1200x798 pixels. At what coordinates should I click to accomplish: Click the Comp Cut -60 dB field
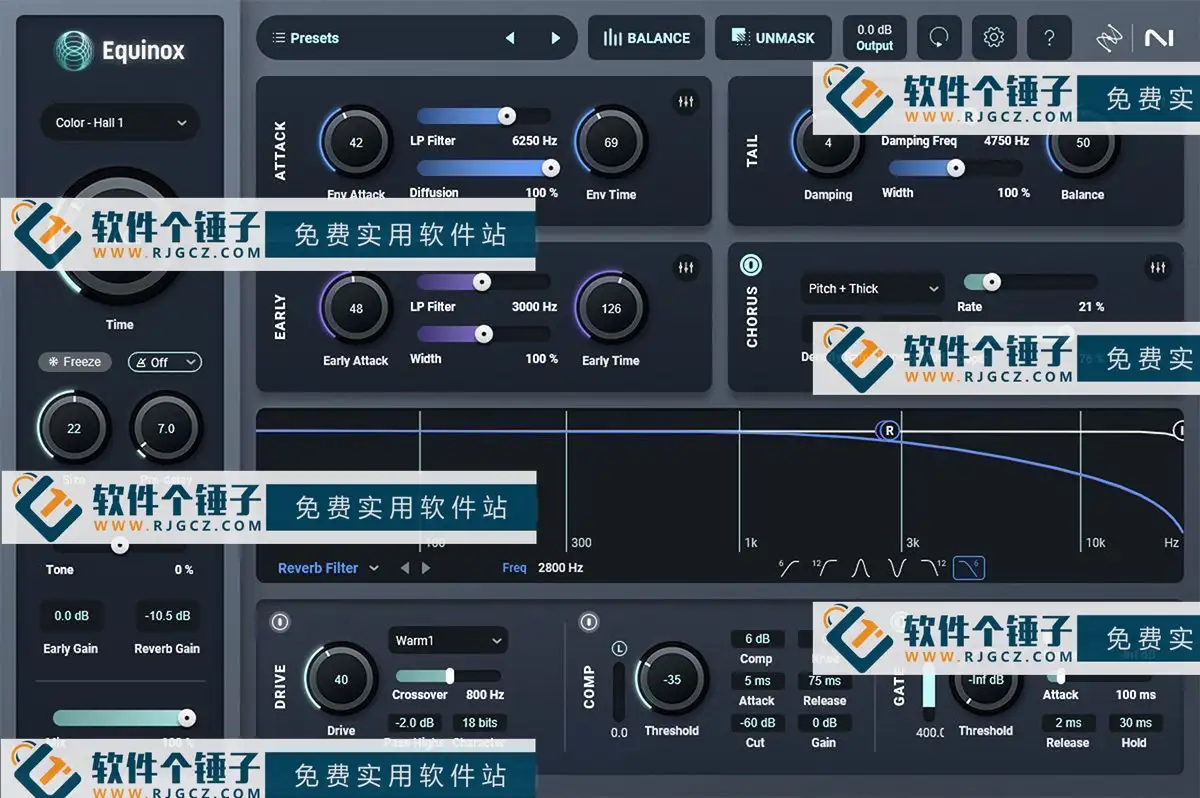click(757, 723)
